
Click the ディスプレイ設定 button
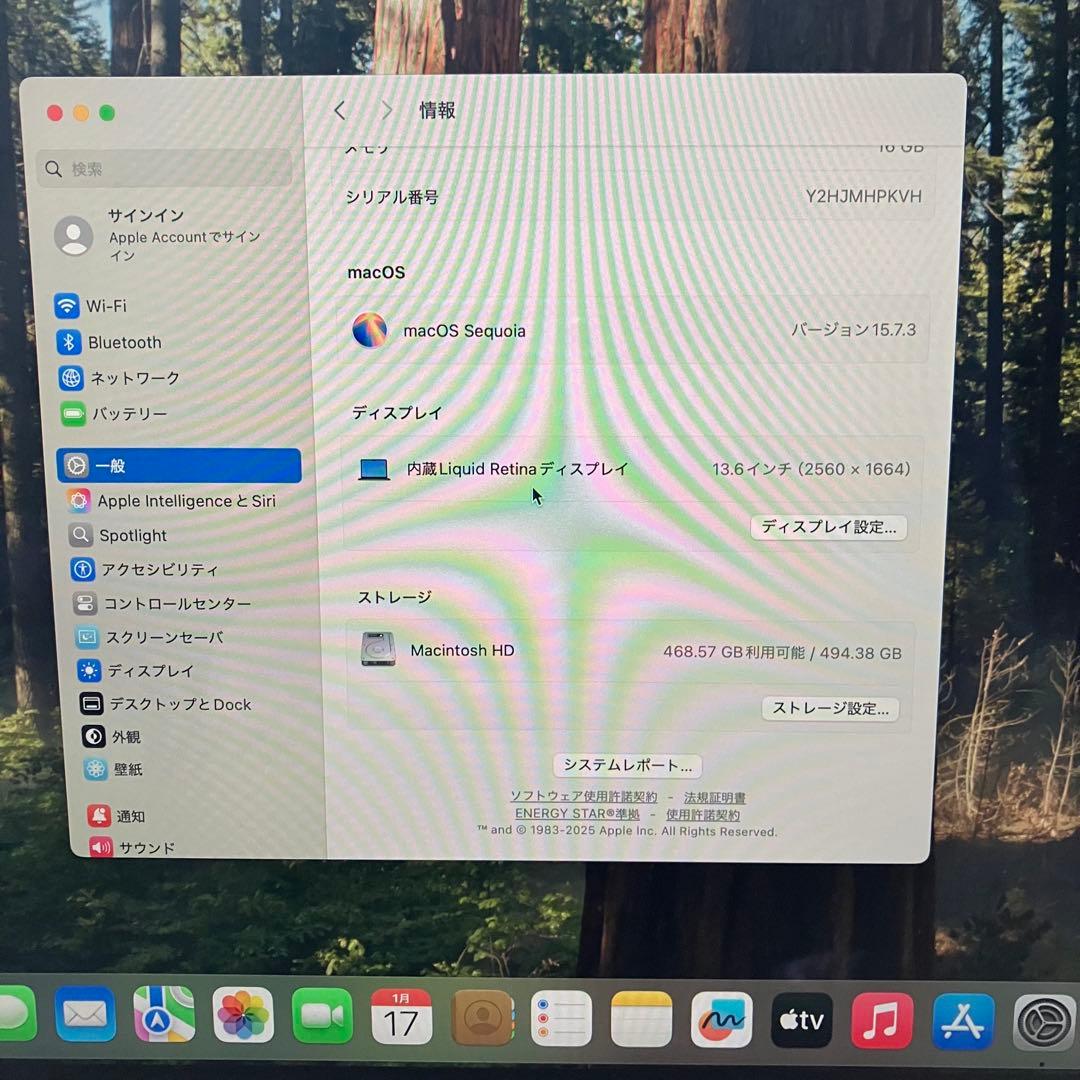click(x=828, y=527)
